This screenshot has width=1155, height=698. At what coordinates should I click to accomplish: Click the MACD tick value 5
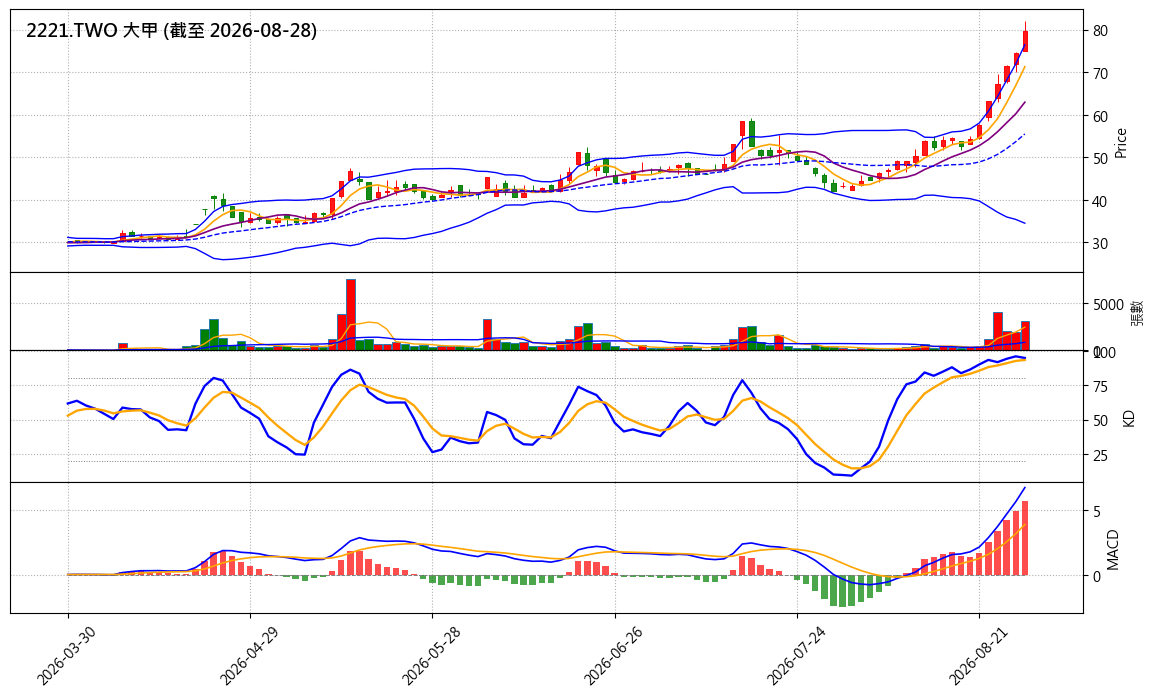tap(1098, 512)
